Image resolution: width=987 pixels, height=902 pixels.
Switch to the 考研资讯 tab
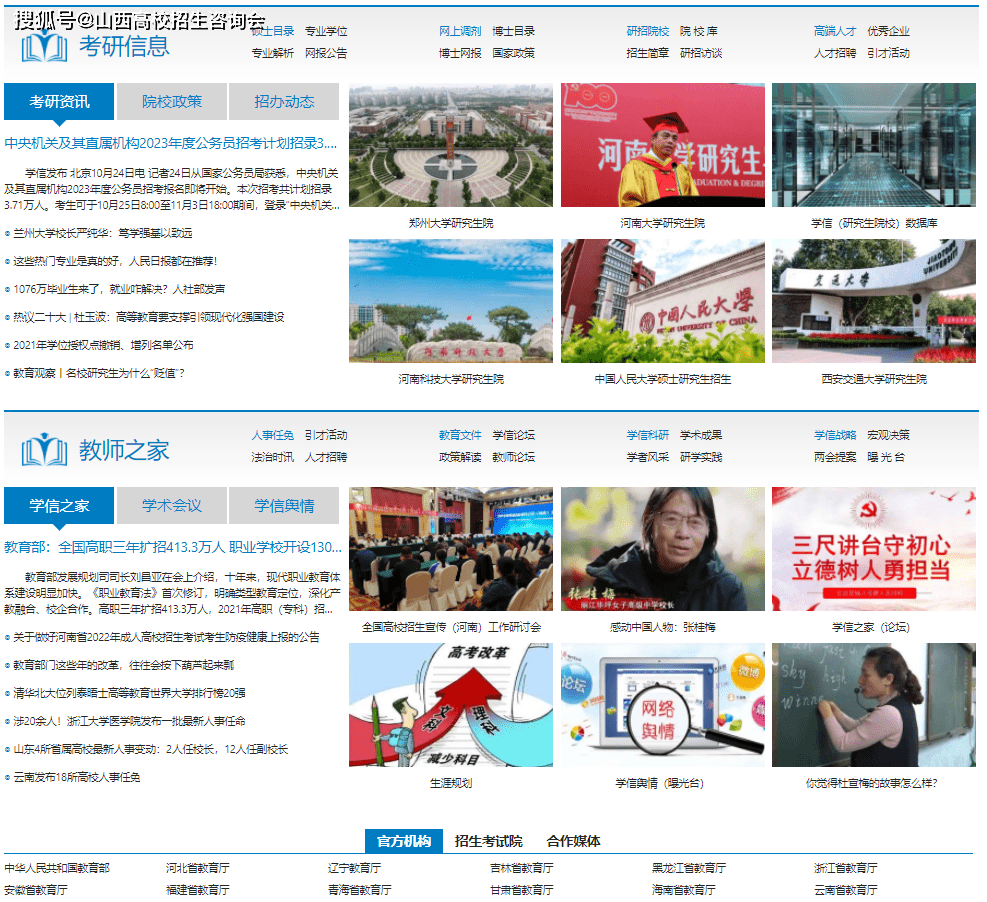59,101
